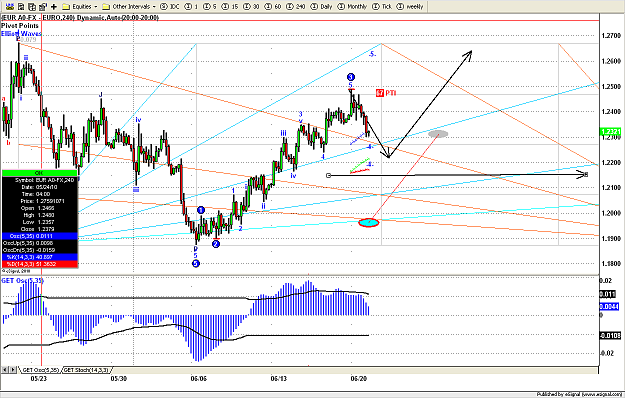Image resolution: width=625 pixels, height=398 pixels.
Task: Select the IDC symbol button
Action: point(170,6)
